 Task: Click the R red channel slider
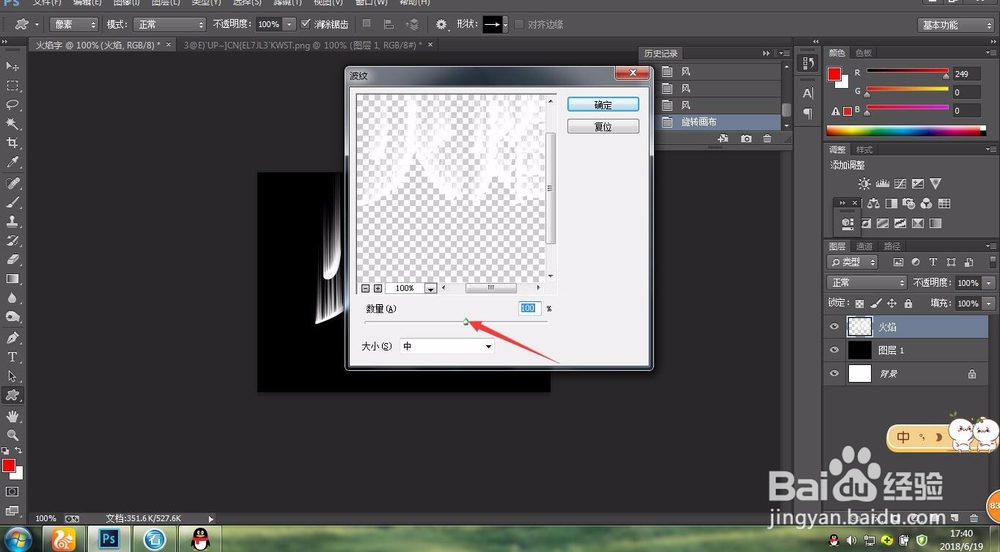coord(907,71)
